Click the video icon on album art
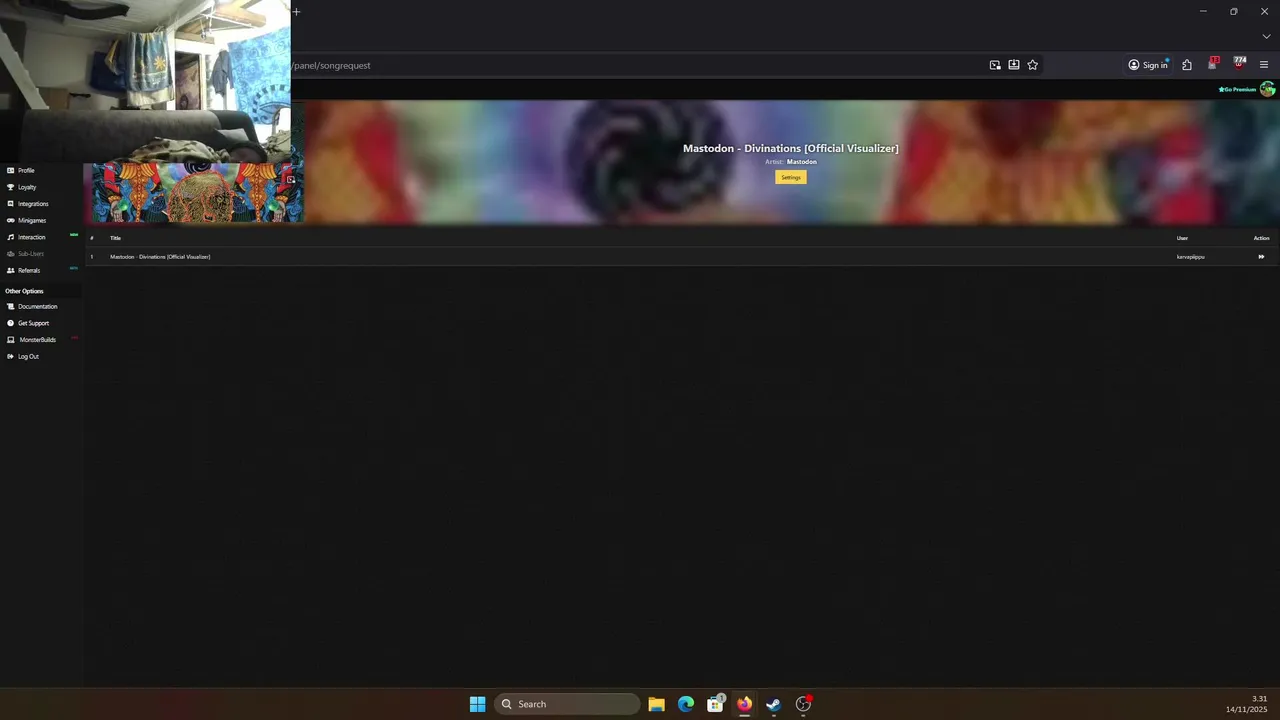 (x=291, y=180)
